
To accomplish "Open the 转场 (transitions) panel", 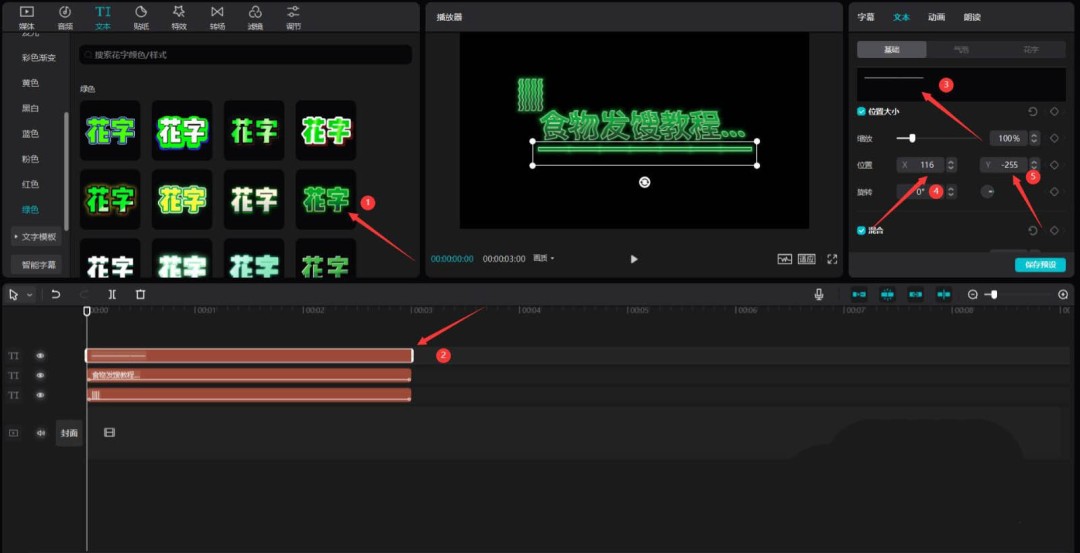I will (x=217, y=16).
